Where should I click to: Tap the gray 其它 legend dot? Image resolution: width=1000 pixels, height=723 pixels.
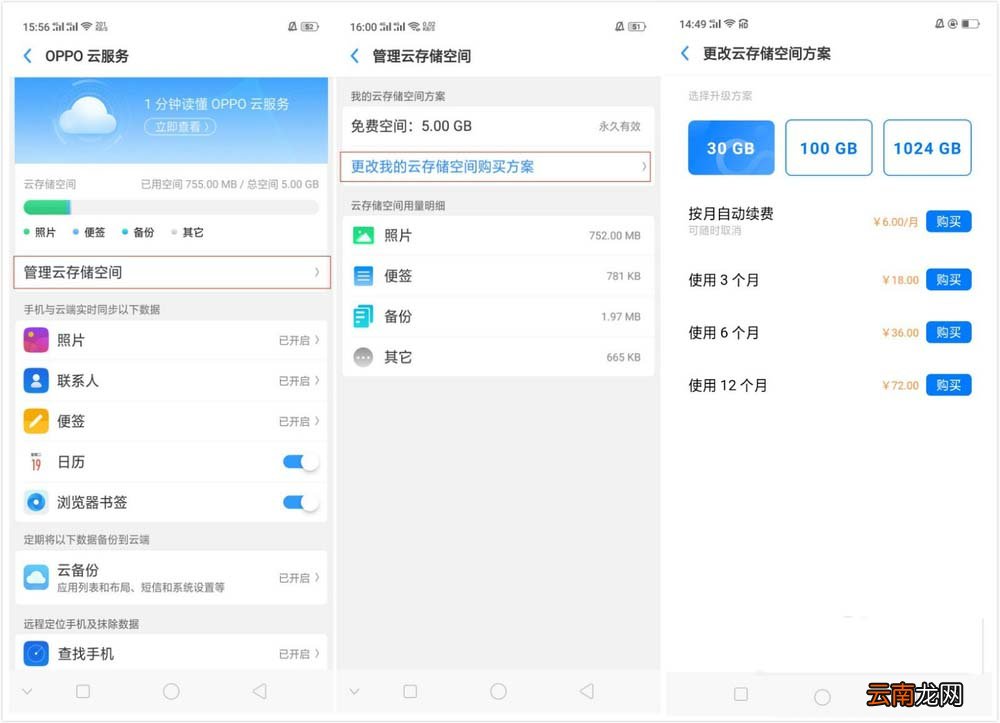click(x=174, y=232)
